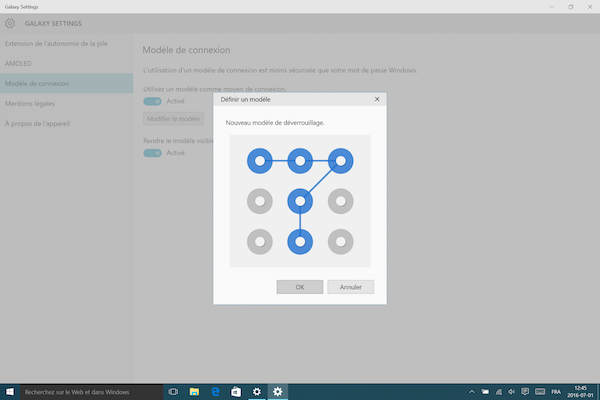
Task: Select the bottom-left grey pattern dot
Action: [x=260, y=242]
